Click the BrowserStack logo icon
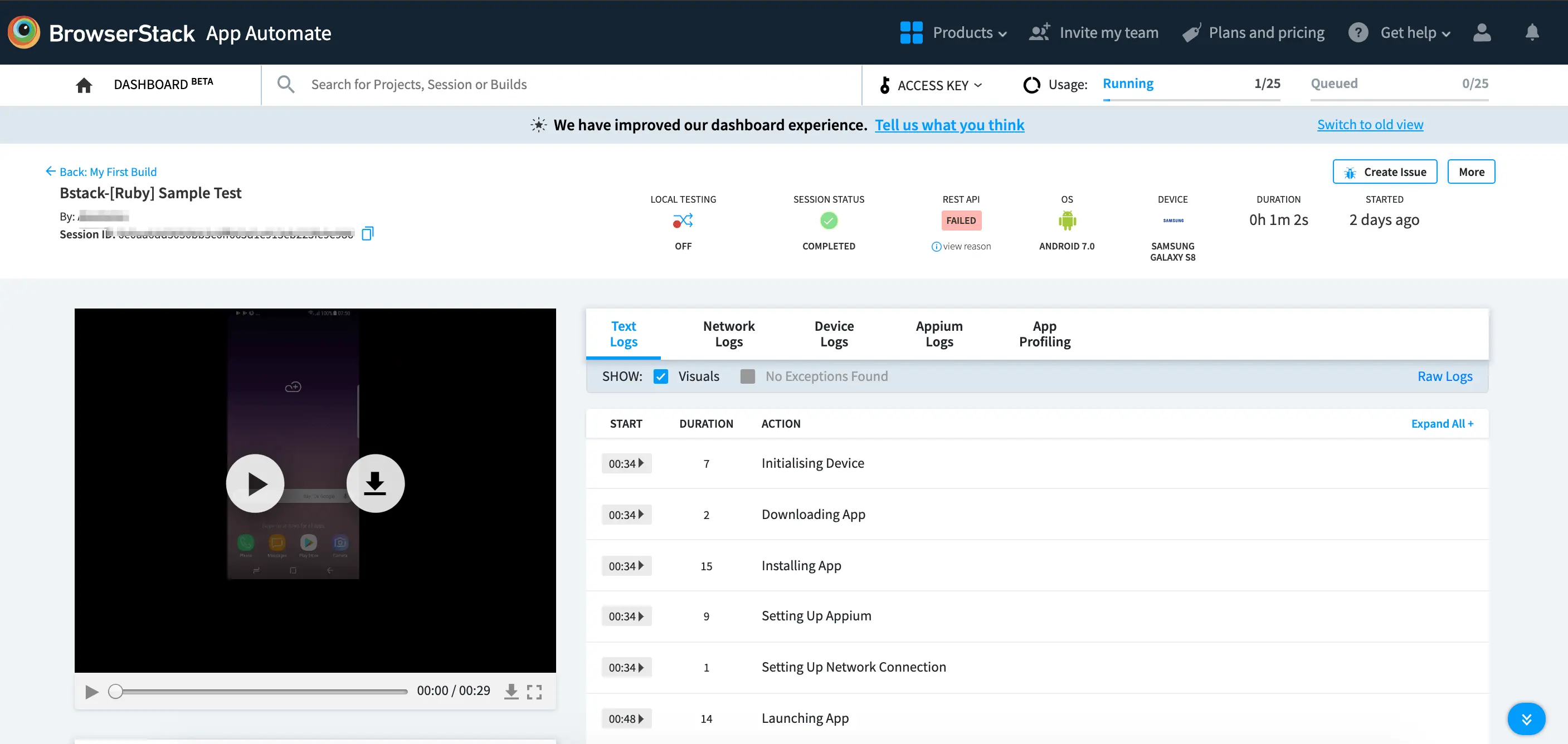The width and height of the screenshot is (1568, 744). click(x=24, y=32)
